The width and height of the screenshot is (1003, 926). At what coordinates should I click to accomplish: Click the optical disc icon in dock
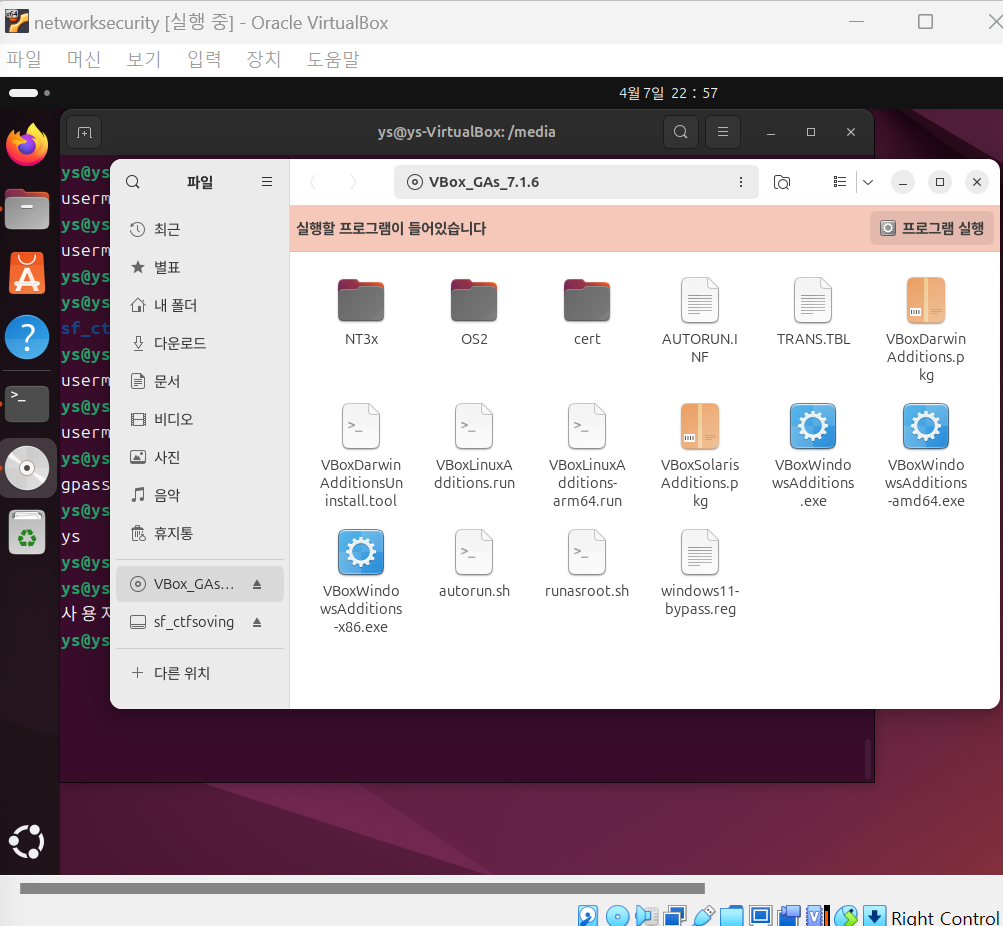click(27, 468)
